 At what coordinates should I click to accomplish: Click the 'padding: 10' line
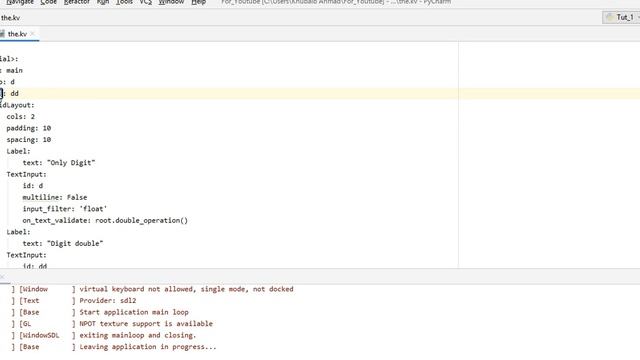(x=29, y=128)
